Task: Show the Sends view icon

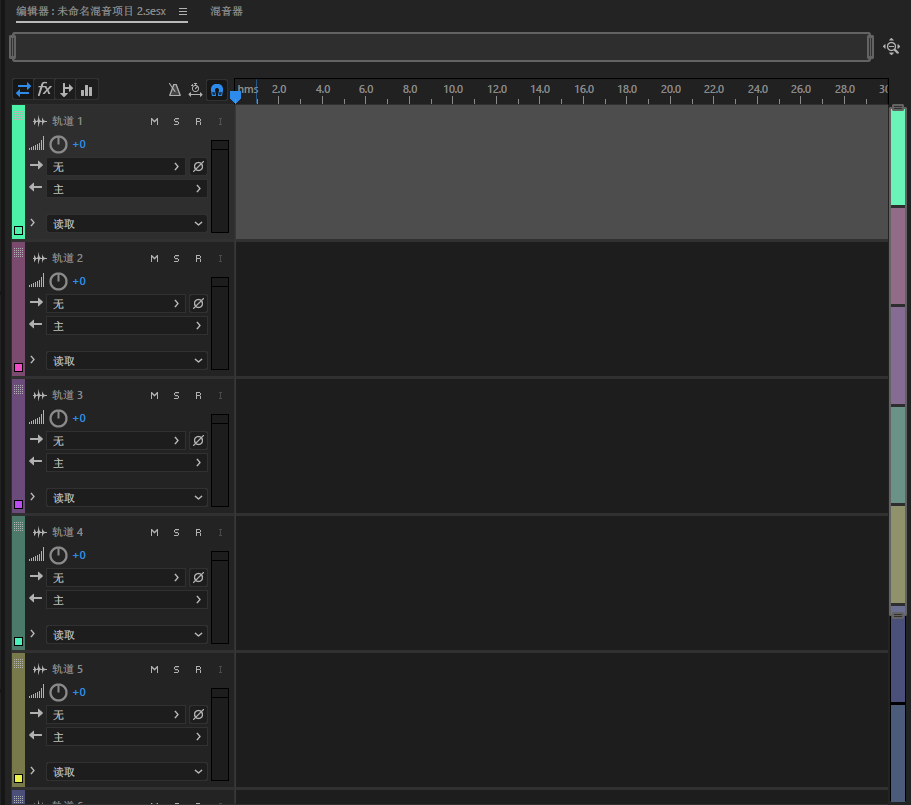Action: [x=66, y=89]
